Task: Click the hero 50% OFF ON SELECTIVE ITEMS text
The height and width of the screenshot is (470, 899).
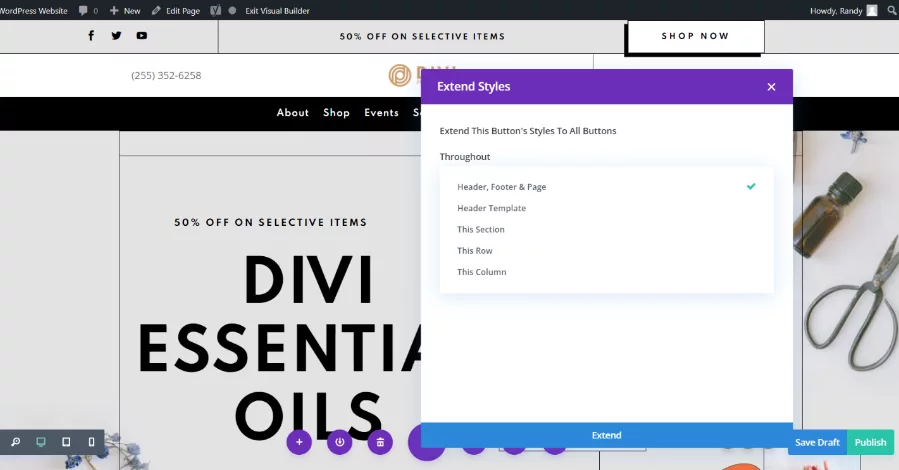Action: [x=271, y=222]
